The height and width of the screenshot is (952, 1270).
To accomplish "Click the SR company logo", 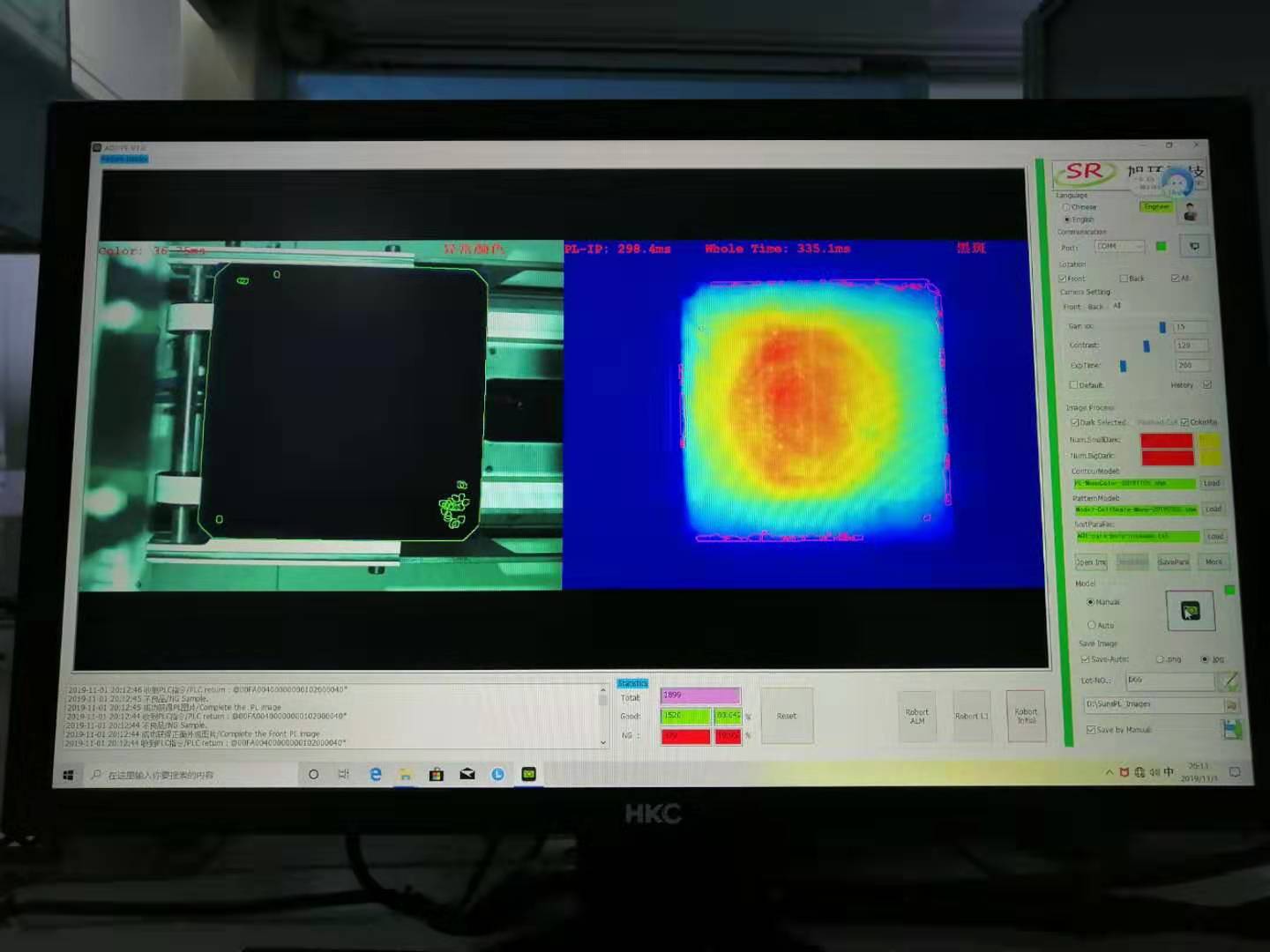I will click(x=1084, y=173).
